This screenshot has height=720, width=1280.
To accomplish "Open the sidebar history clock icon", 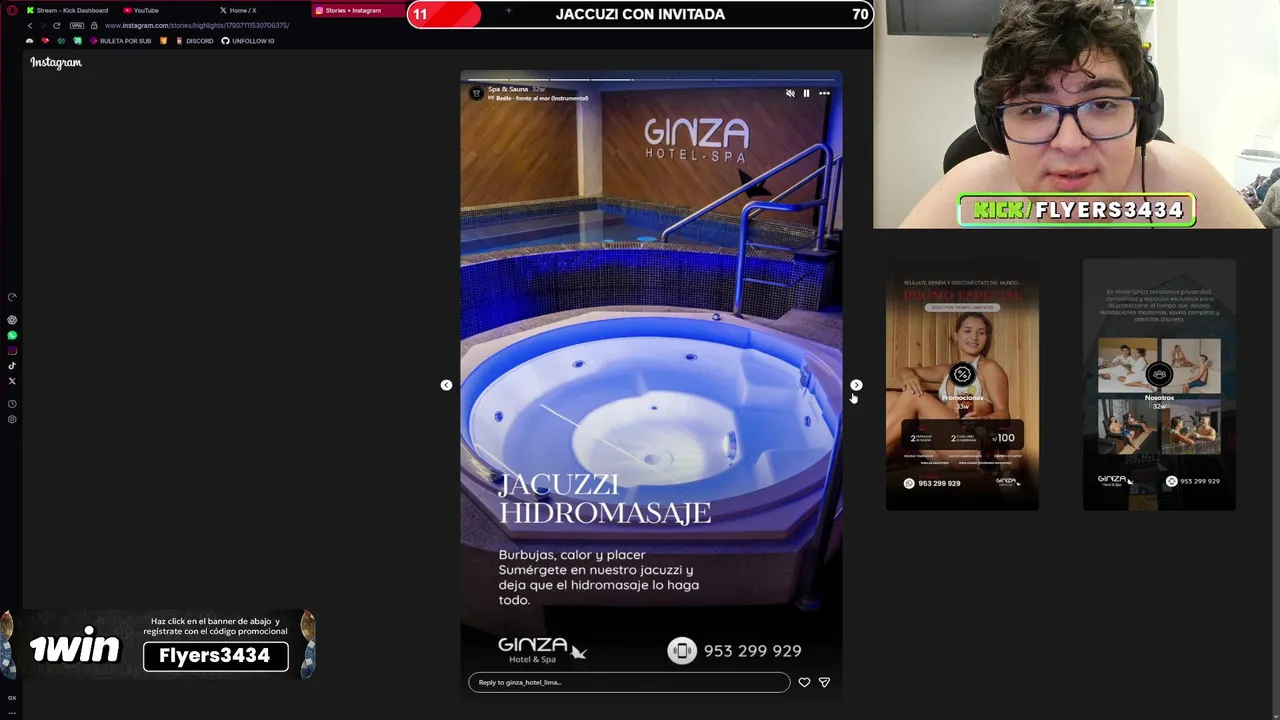I will point(12,404).
